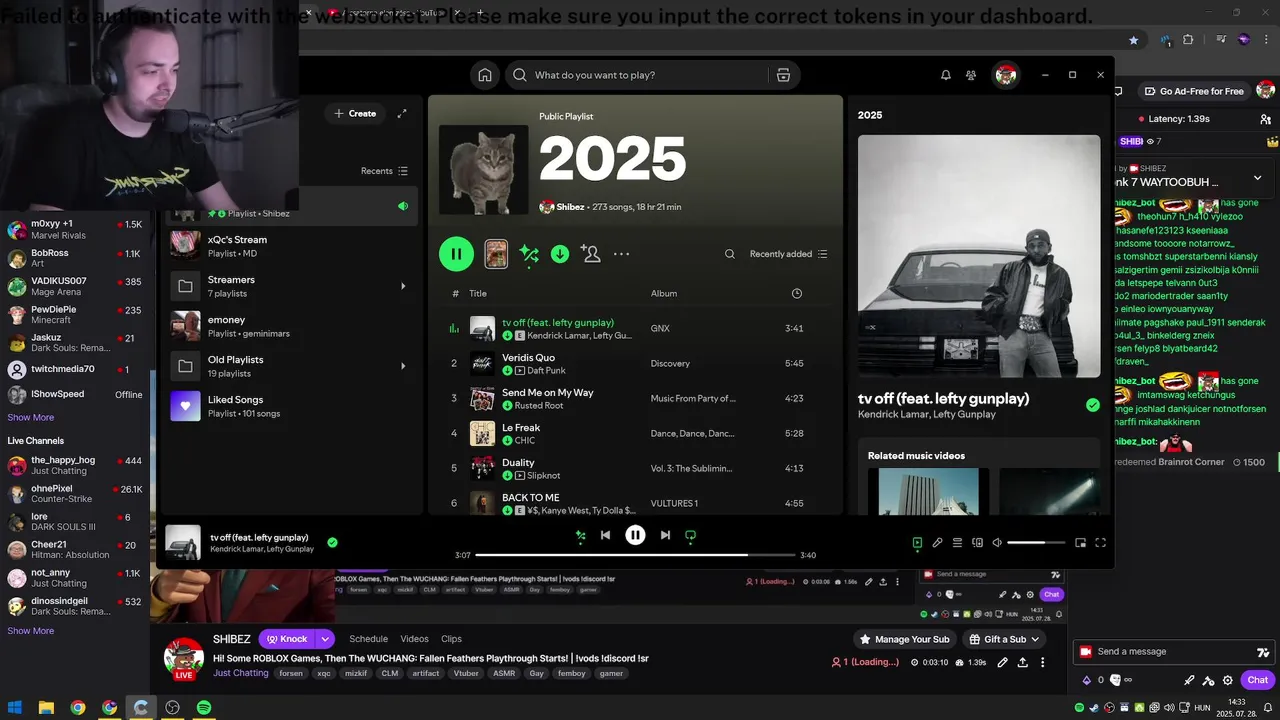The image size is (1280, 720).
Task: Open Twitch Schedule tab
Action: click(x=368, y=639)
